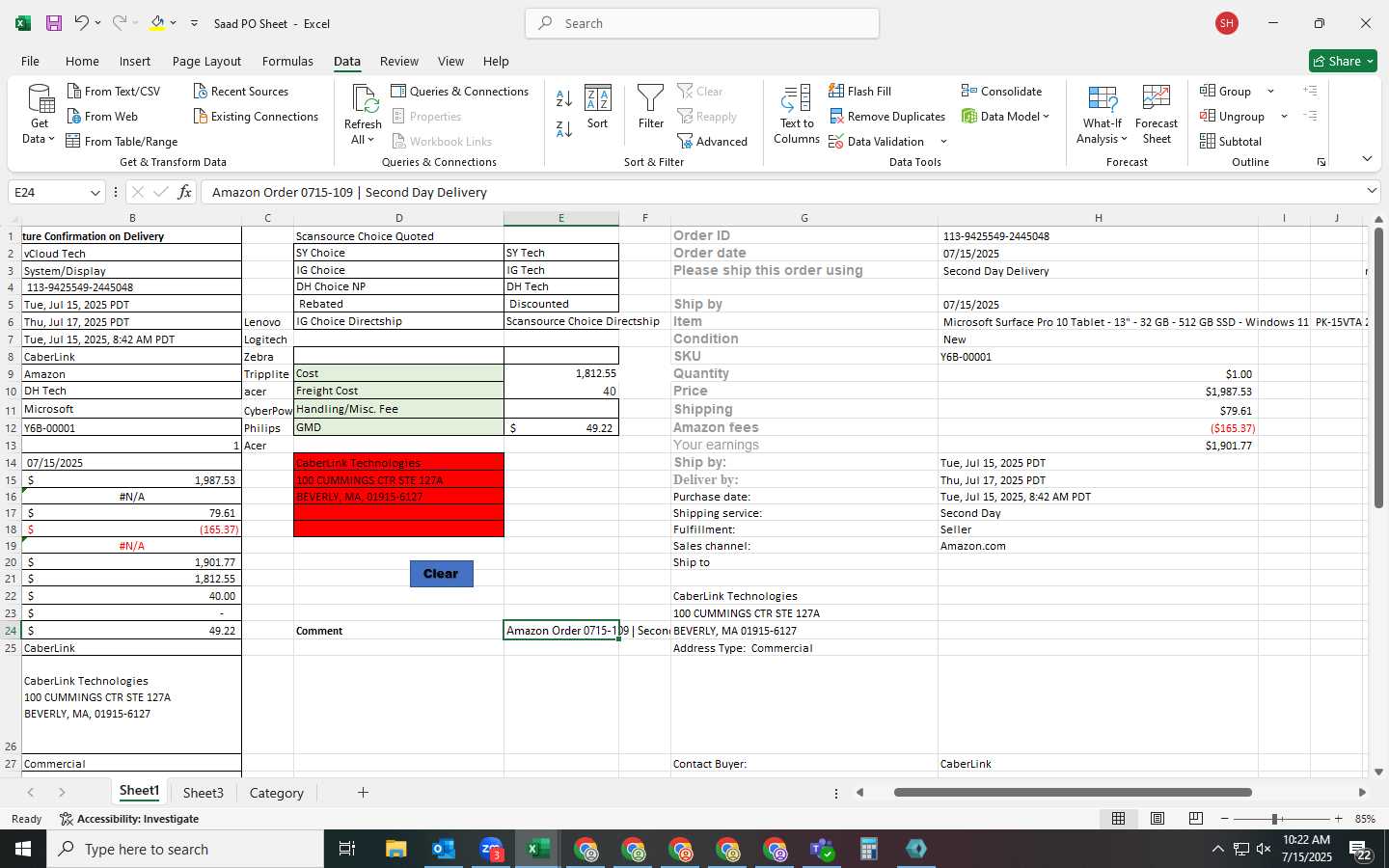The height and width of the screenshot is (868, 1389).
Task: Open notification center icon
Action: pyautogui.click(x=1360, y=850)
